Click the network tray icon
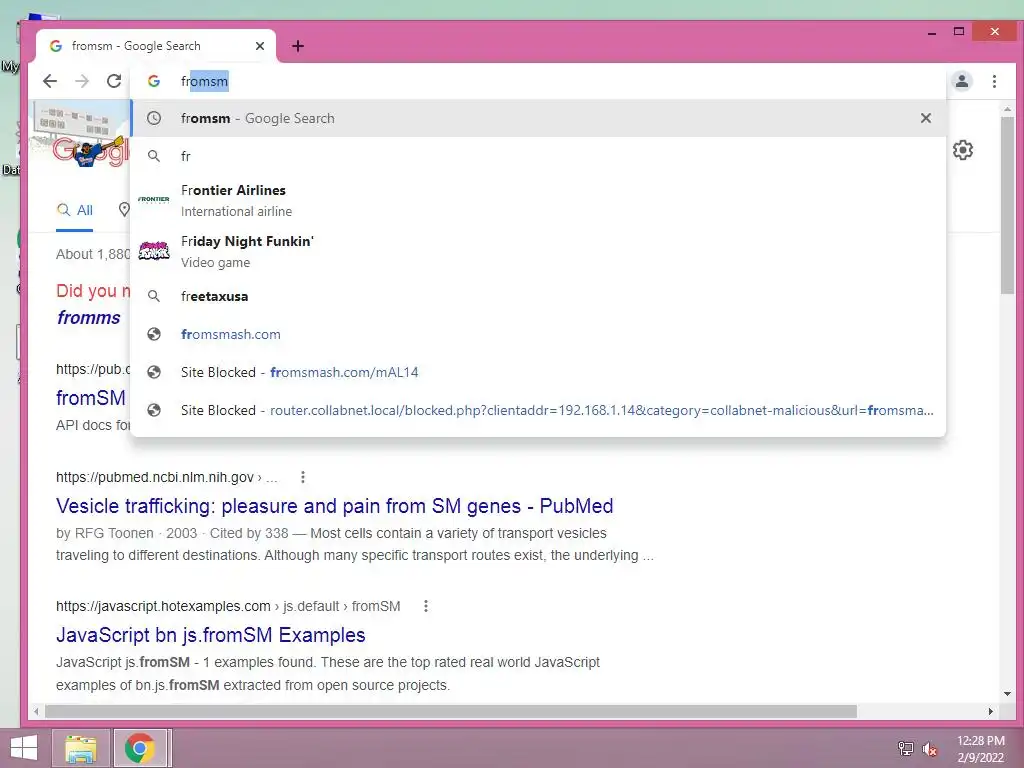1024x768 pixels. (906, 748)
